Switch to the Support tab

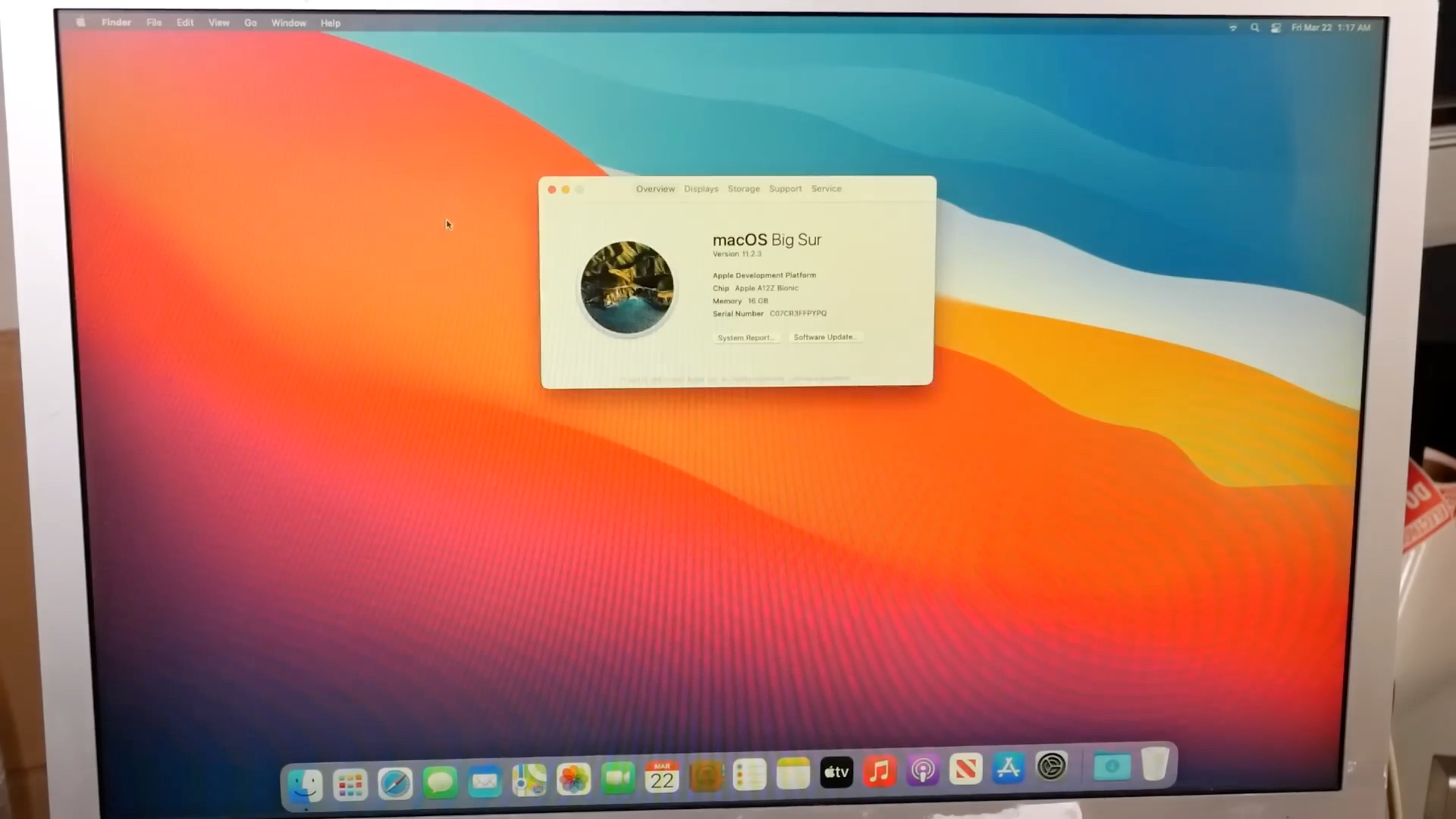(x=785, y=189)
